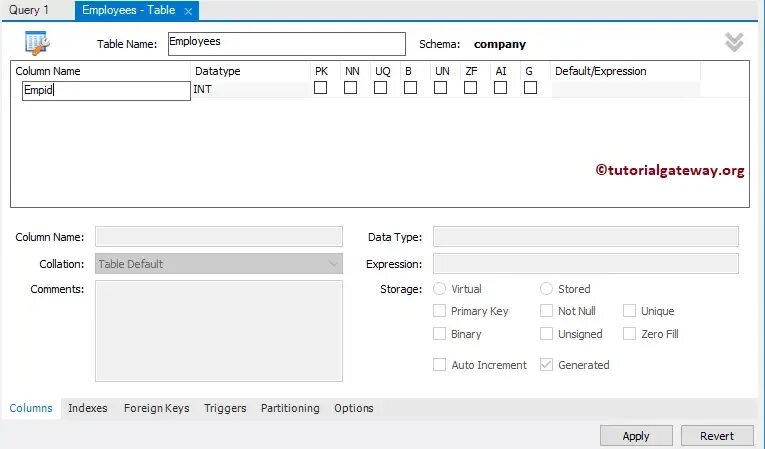Click the Data Type detail field
The height and width of the screenshot is (449, 765).
tap(585, 237)
